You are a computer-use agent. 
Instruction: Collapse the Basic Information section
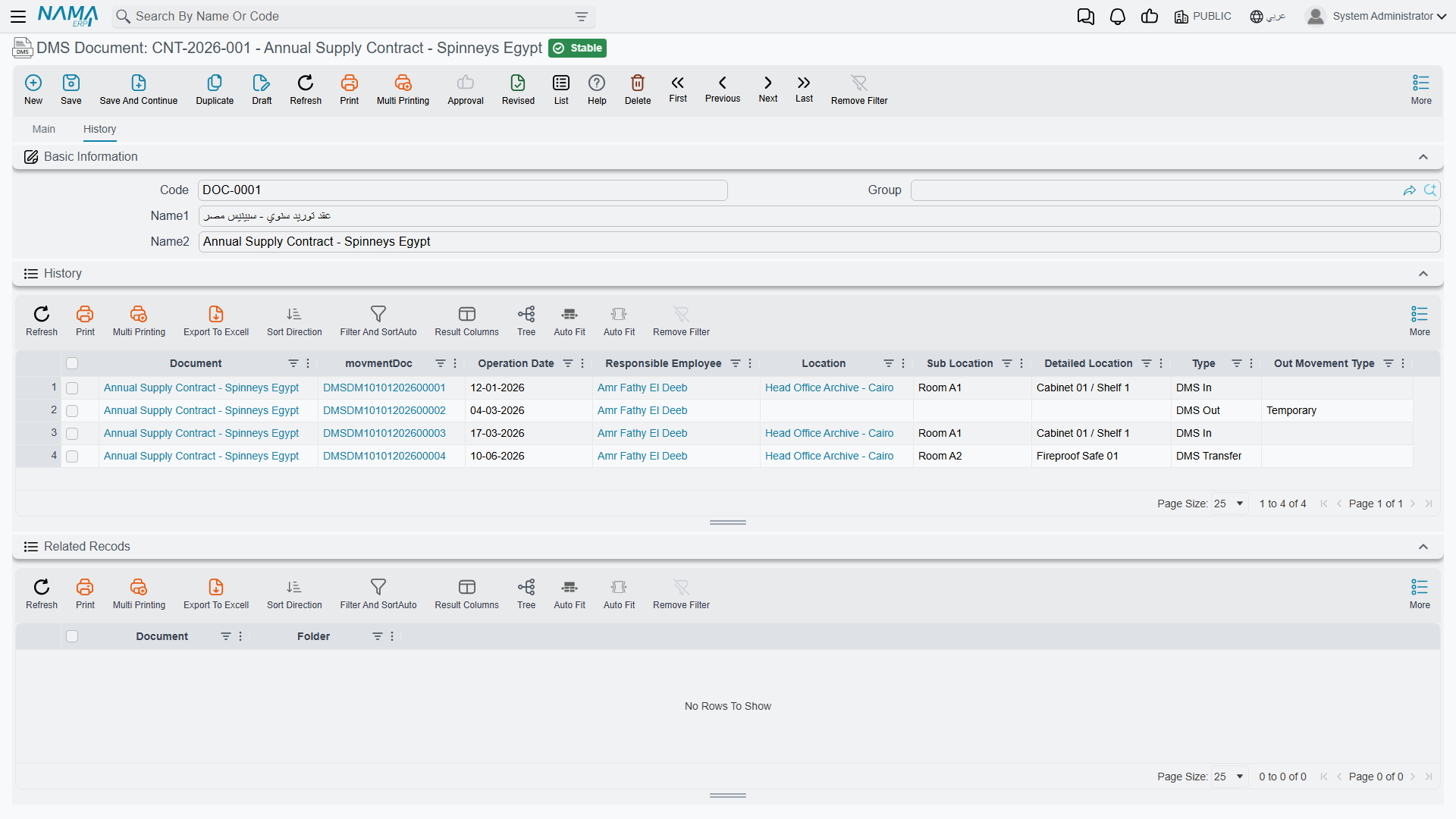coord(1423,157)
